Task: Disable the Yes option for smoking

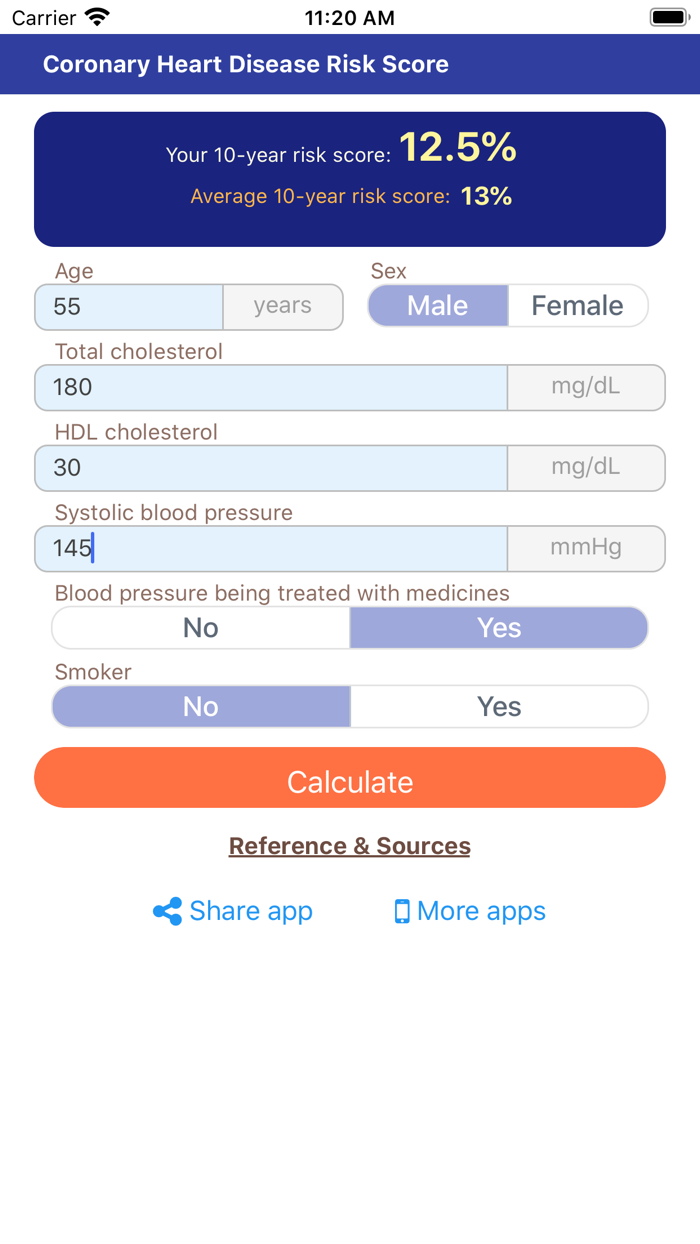Action: (x=498, y=706)
